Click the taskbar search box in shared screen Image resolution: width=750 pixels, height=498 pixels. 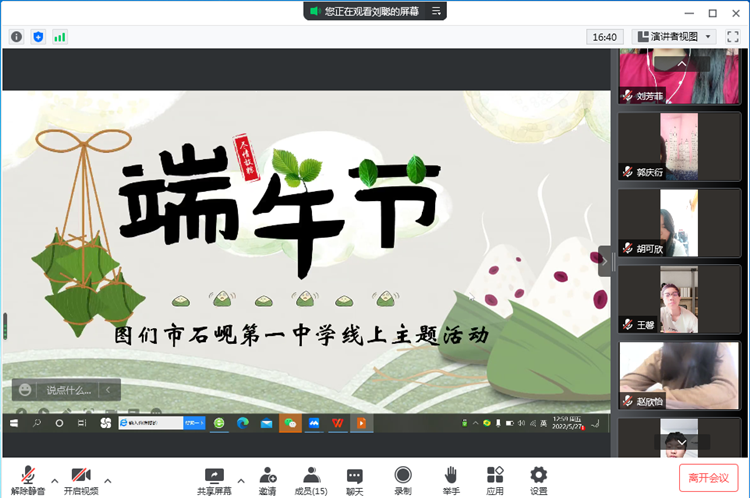151,423
